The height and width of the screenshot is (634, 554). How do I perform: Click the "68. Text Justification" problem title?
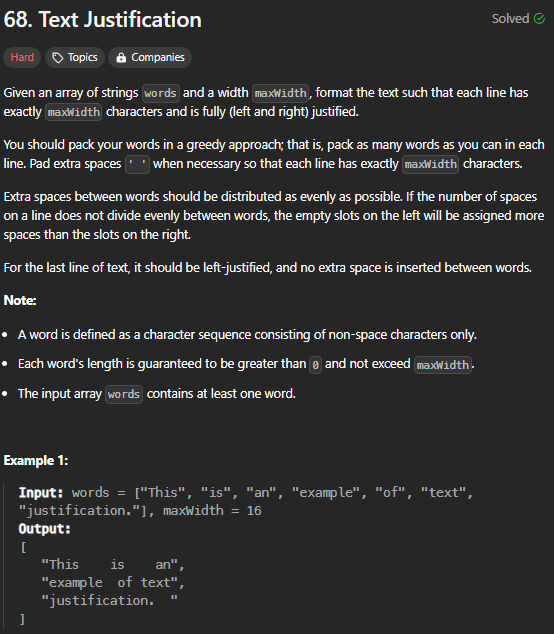click(x=103, y=19)
